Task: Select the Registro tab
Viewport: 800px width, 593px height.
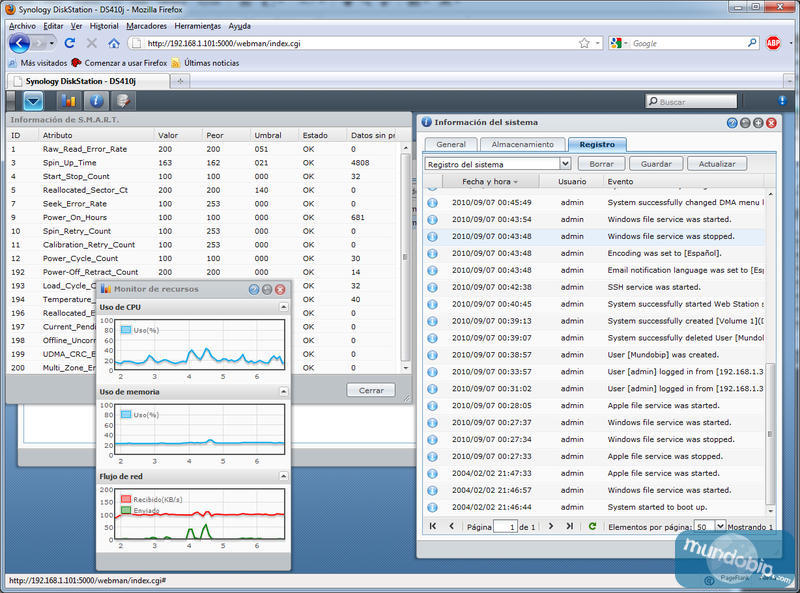Action: pos(597,144)
